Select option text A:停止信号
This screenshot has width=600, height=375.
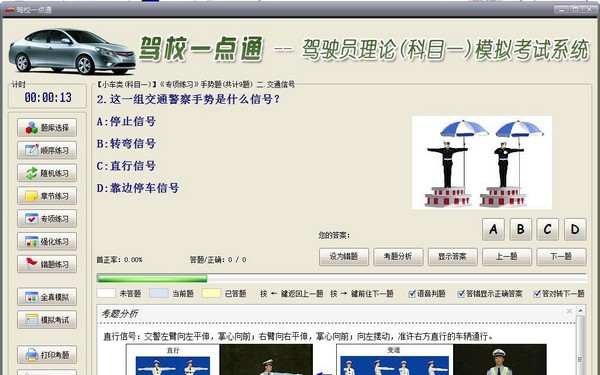[x=126, y=122]
